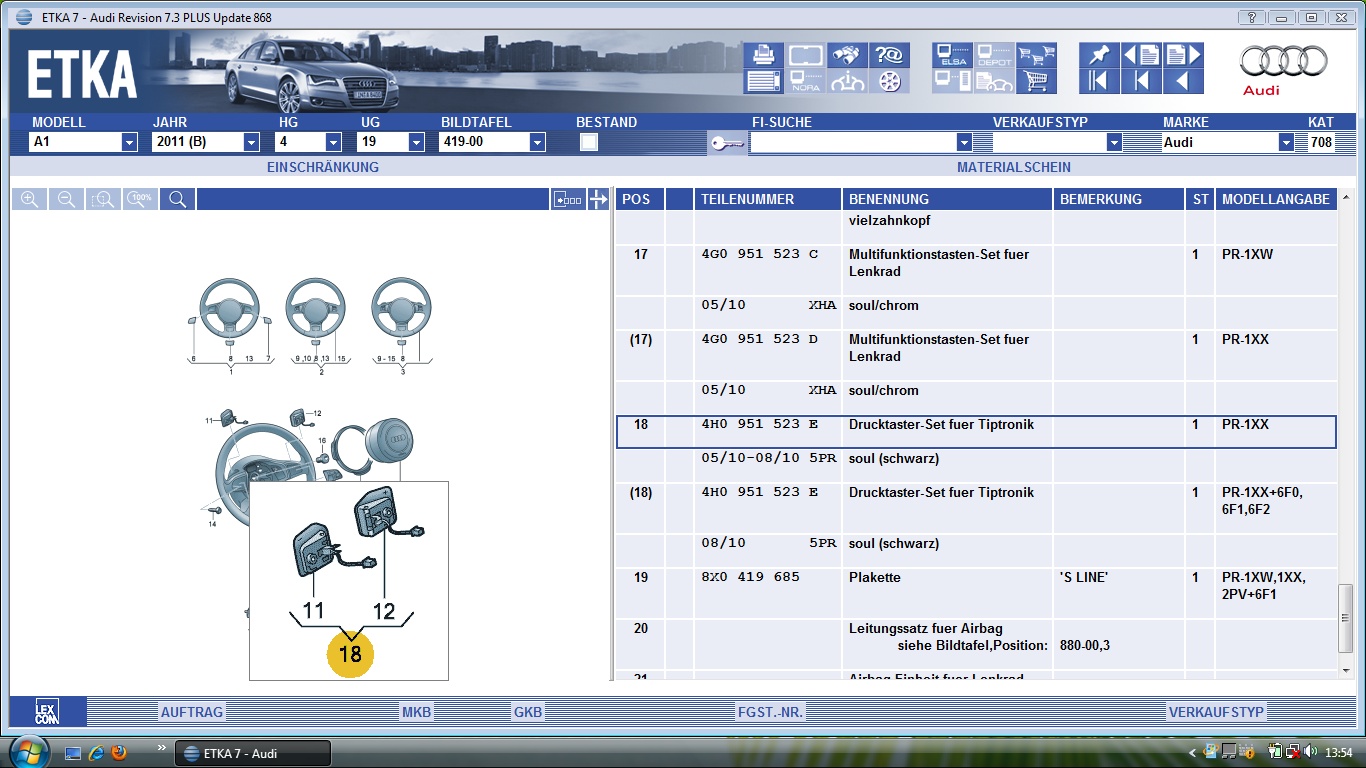The width and height of the screenshot is (1366, 768).
Task: Open the binoculars search tool
Action: [848, 55]
